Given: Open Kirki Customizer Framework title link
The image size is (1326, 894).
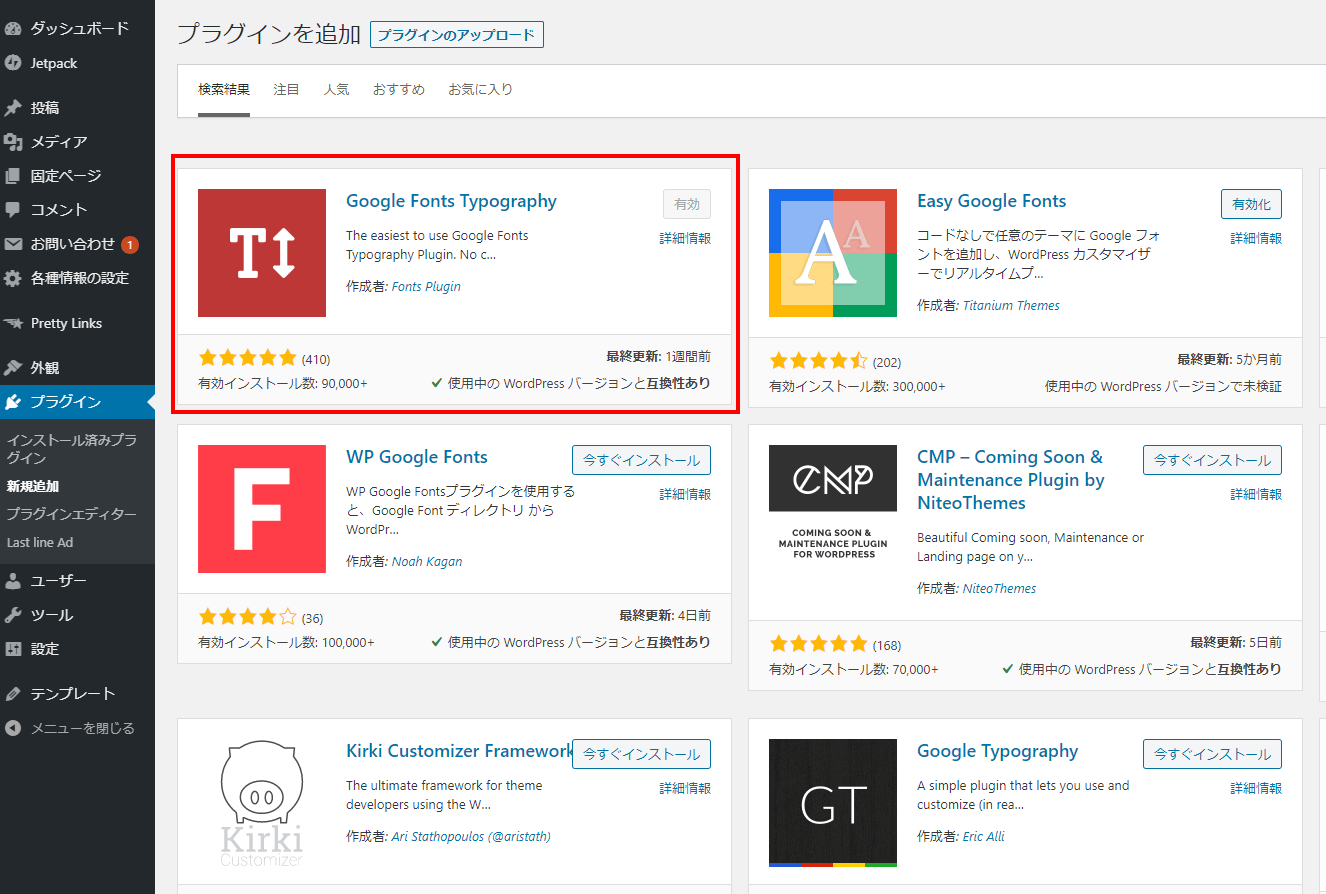Looking at the screenshot, I should click(459, 751).
